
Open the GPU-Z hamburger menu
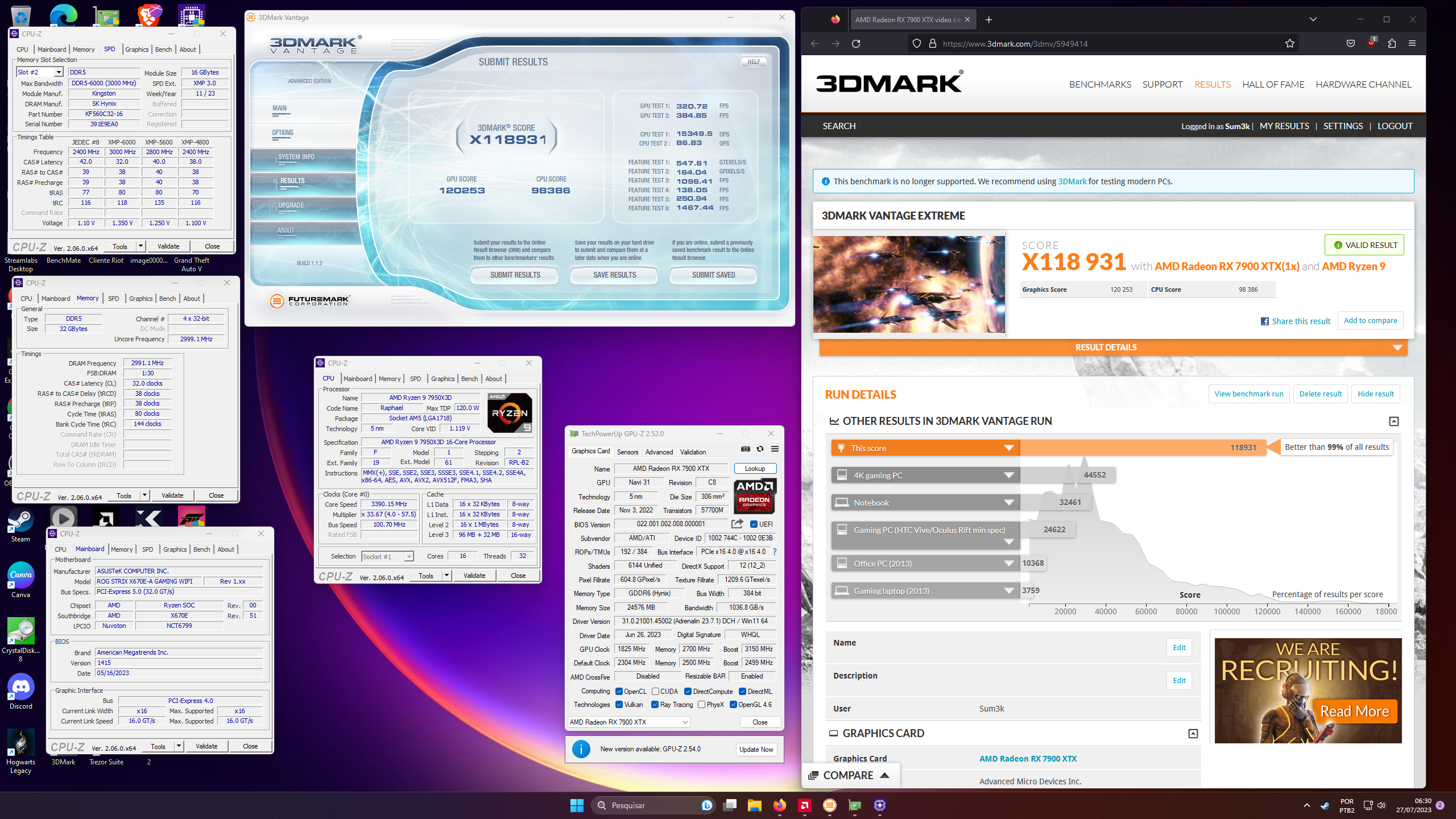coord(775,449)
